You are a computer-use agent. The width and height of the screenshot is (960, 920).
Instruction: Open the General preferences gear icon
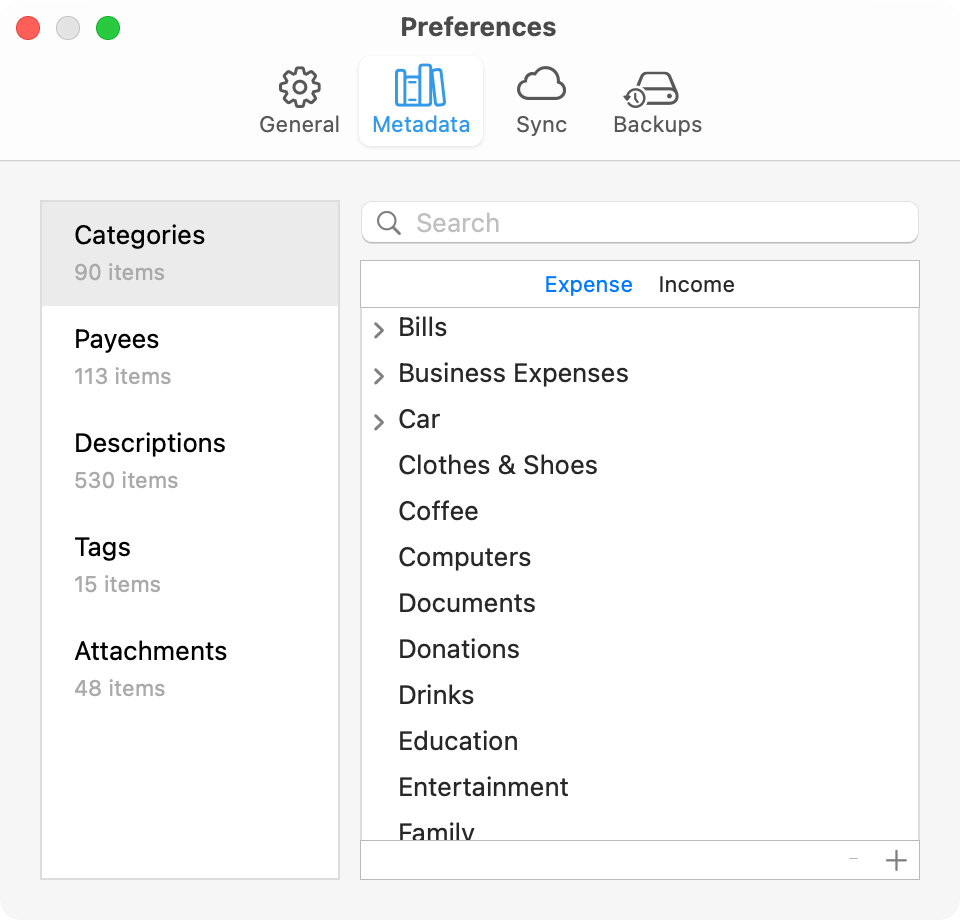pos(299,87)
